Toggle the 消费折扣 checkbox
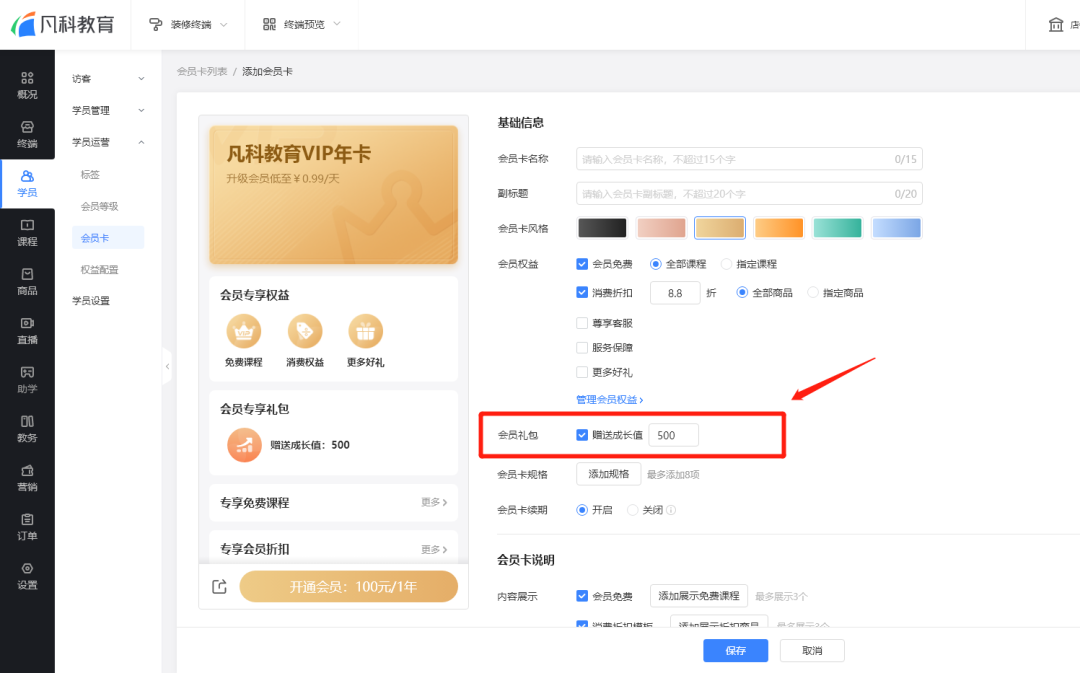Viewport: 1080px width, 673px height. click(x=582, y=293)
